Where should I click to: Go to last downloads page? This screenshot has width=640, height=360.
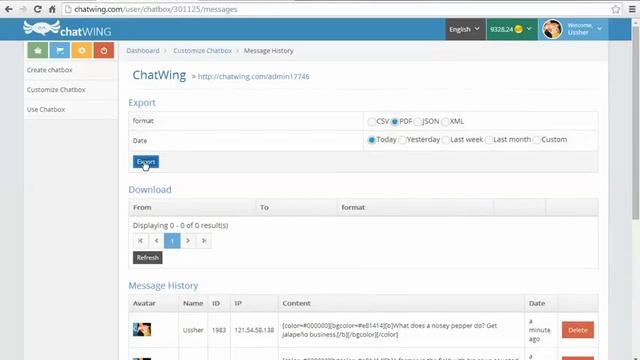pyautogui.click(x=204, y=241)
